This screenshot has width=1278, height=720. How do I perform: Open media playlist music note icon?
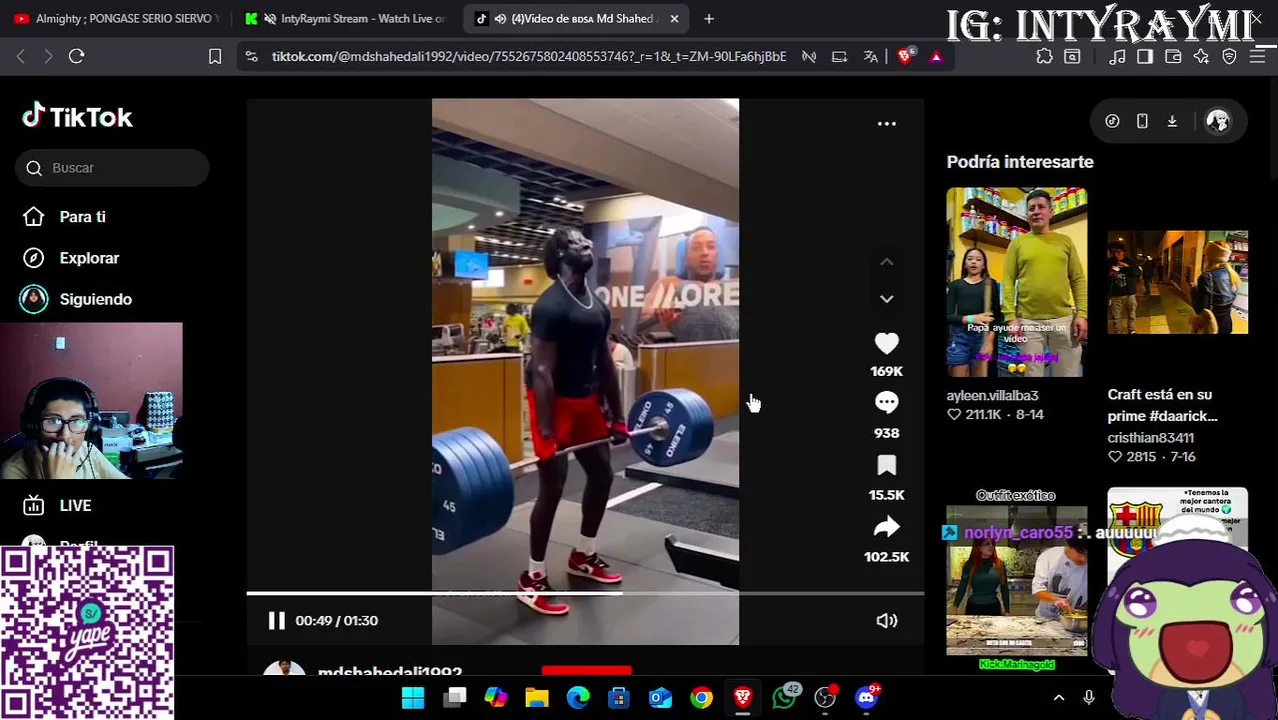coord(1117,57)
